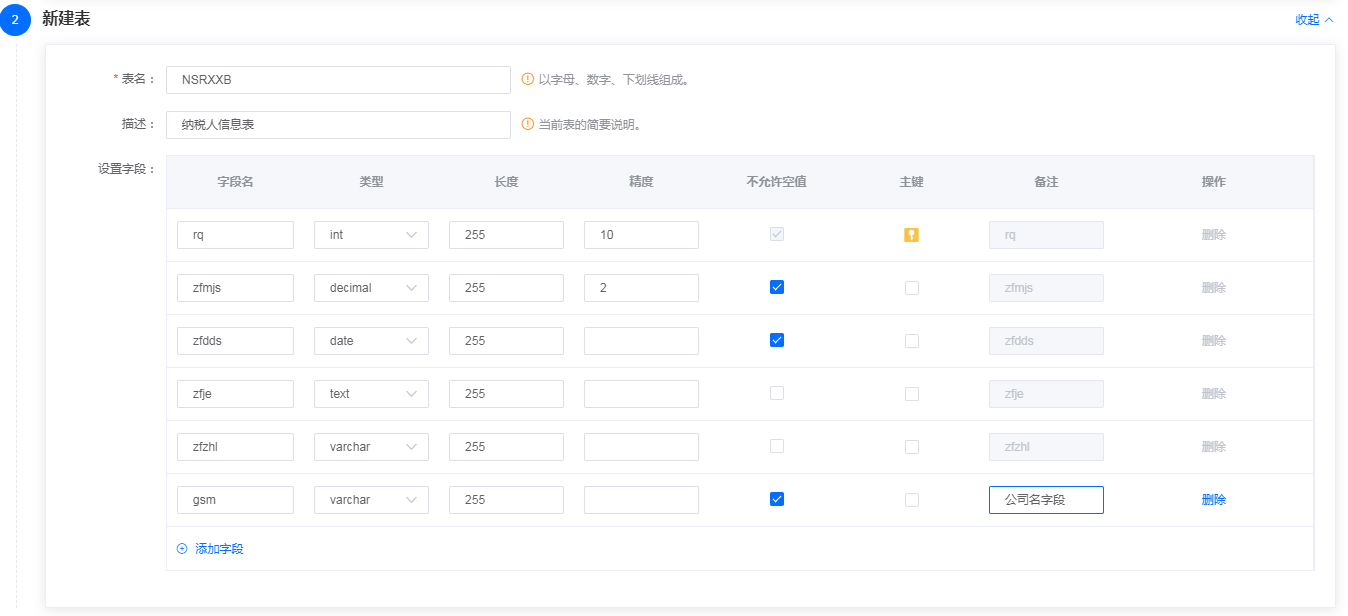The image size is (1348, 616).
Task: Open type dropdown for rq field
Action: tap(371, 235)
